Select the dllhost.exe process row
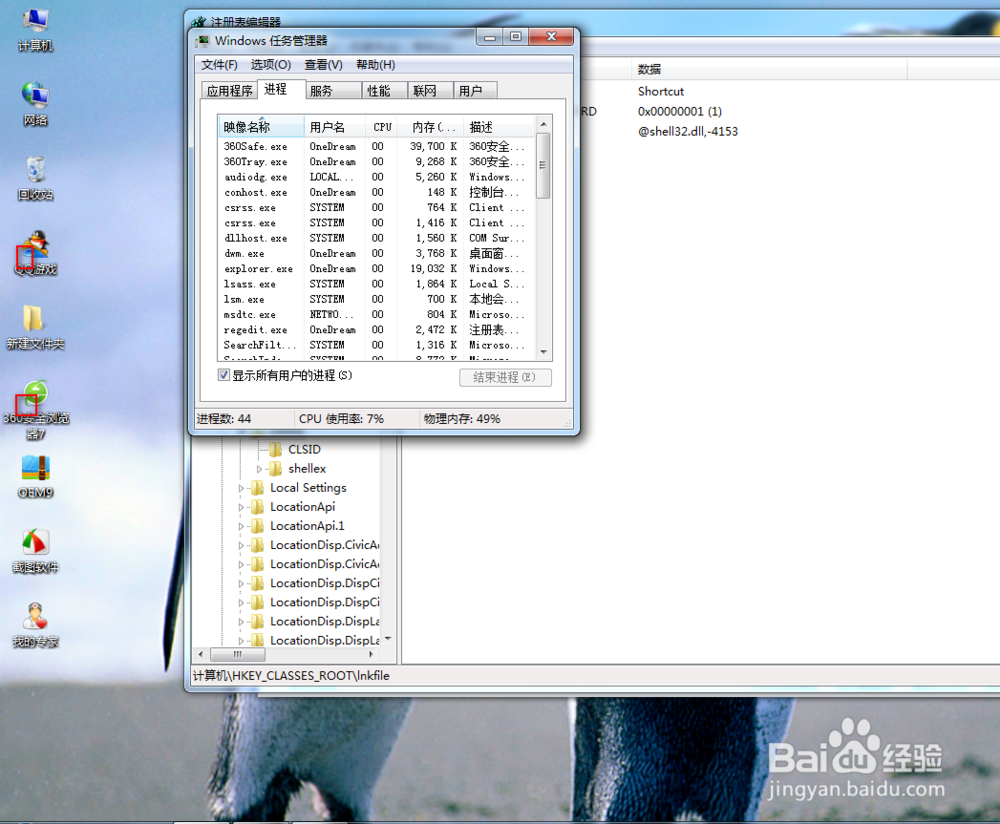1000x824 pixels. 376,239
